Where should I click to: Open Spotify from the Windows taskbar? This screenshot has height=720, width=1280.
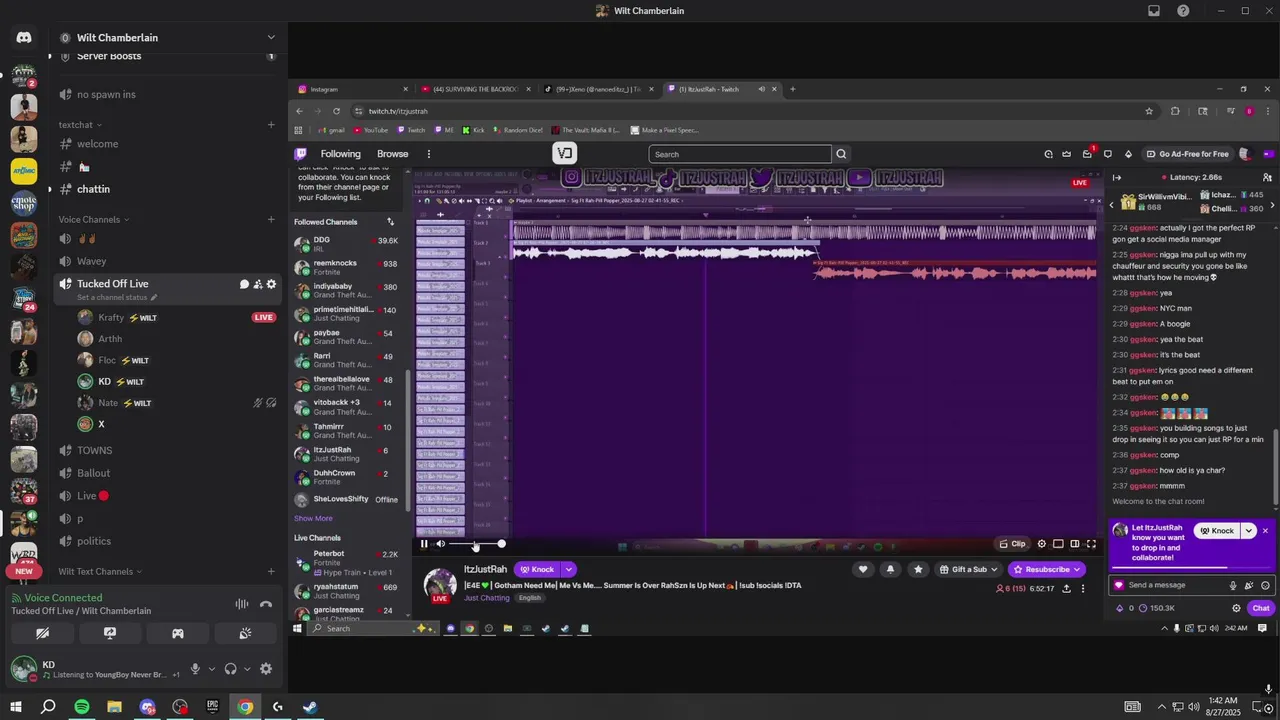point(82,707)
